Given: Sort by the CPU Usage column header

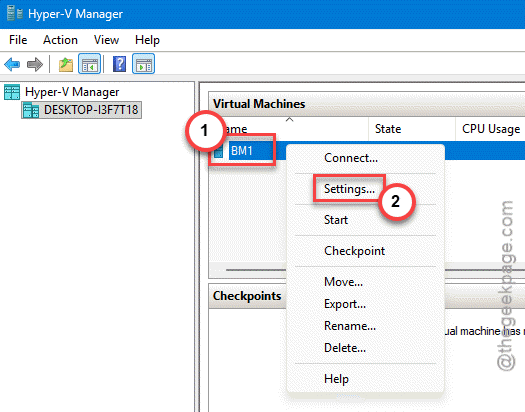Looking at the screenshot, I should click(490, 129).
